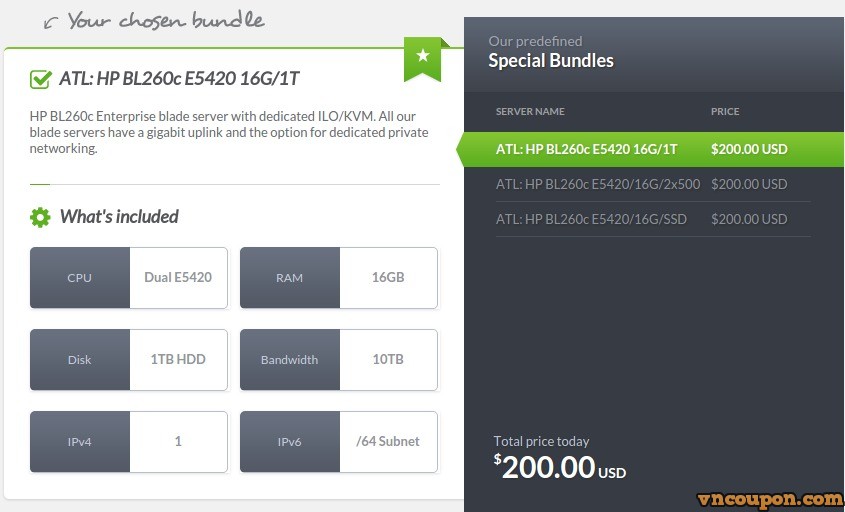This screenshot has height=512, width=845.
Task: Click the green star ribbon badge
Action: coord(423,59)
